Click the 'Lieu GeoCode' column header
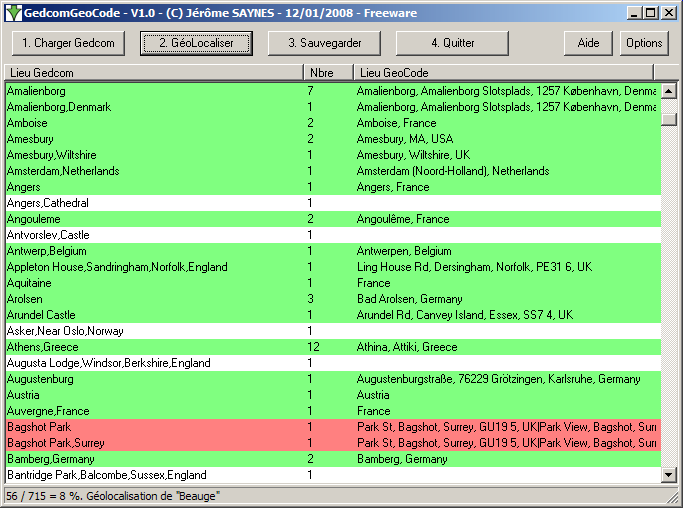The height and width of the screenshot is (508, 683). click(x=503, y=73)
